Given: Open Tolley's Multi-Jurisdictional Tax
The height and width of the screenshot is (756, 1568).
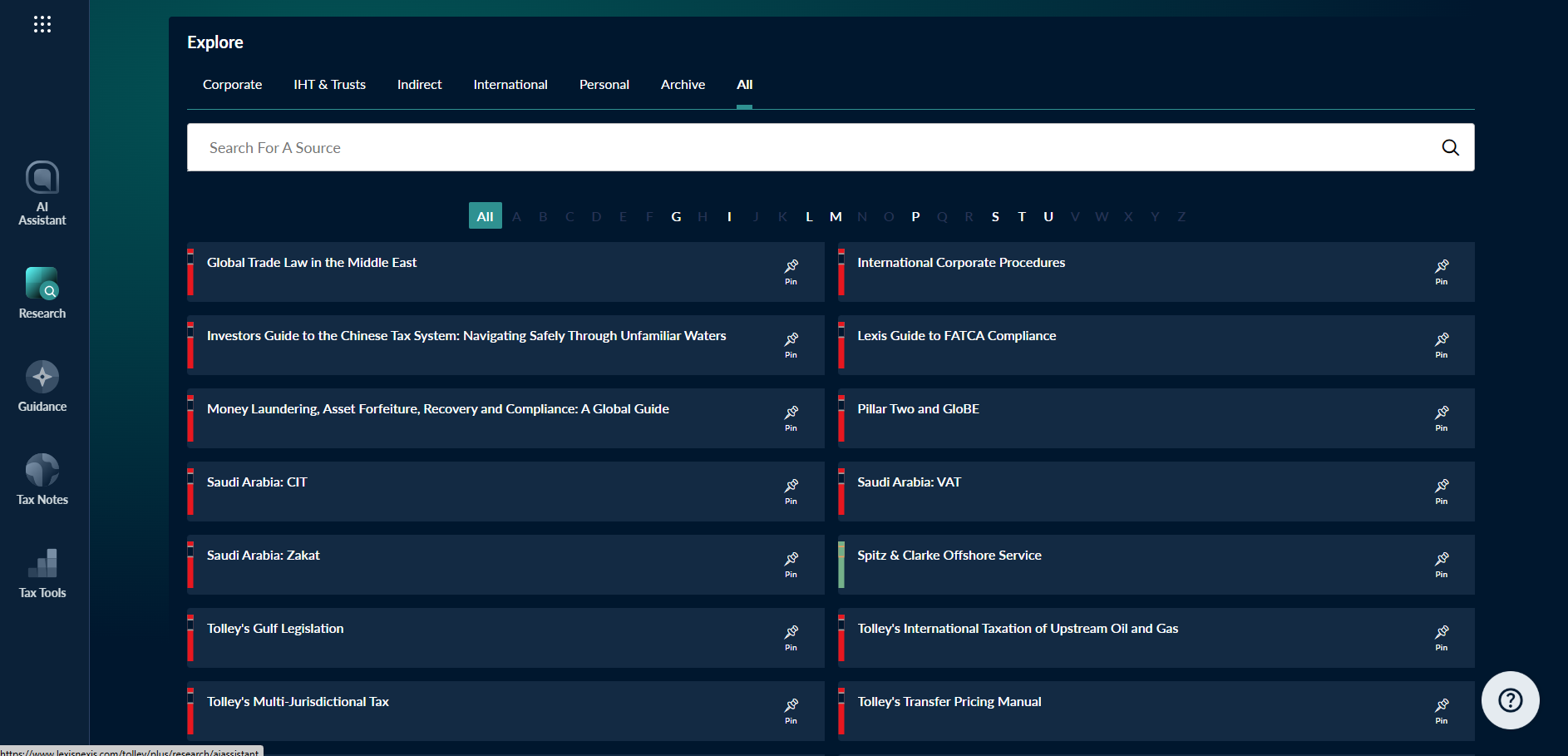Looking at the screenshot, I should tap(298, 702).
